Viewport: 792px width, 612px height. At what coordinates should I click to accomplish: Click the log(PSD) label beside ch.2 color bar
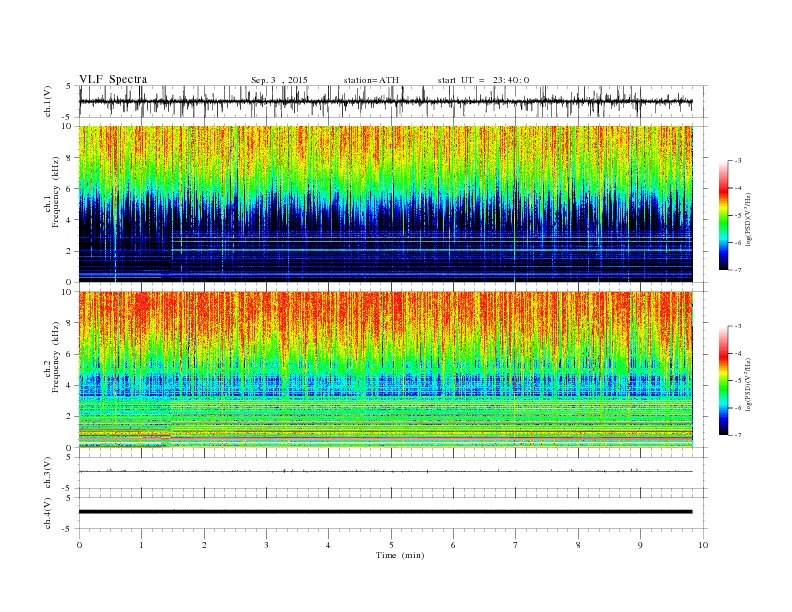(x=749, y=384)
